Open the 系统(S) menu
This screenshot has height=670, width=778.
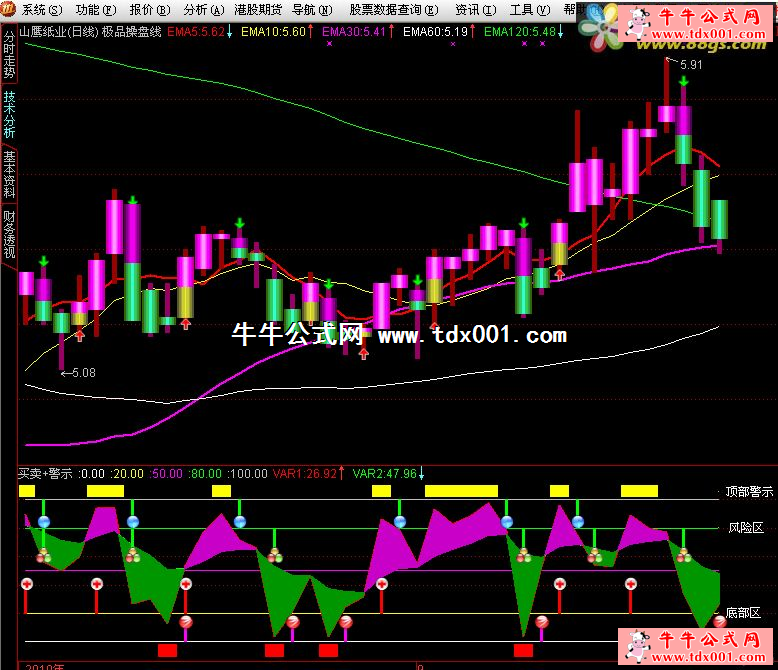coord(41,9)
